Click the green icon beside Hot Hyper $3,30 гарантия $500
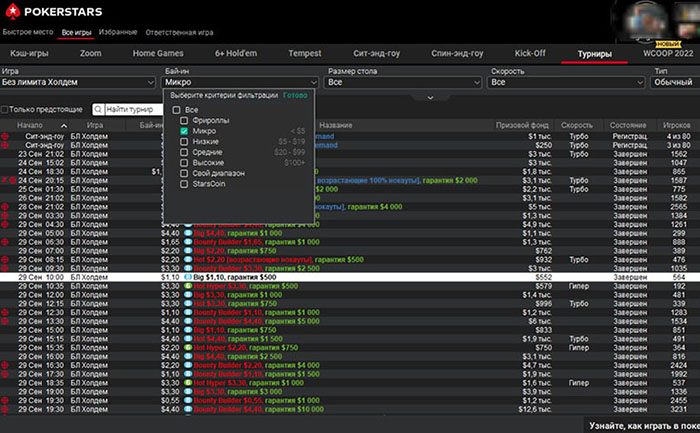 point(188,286)
